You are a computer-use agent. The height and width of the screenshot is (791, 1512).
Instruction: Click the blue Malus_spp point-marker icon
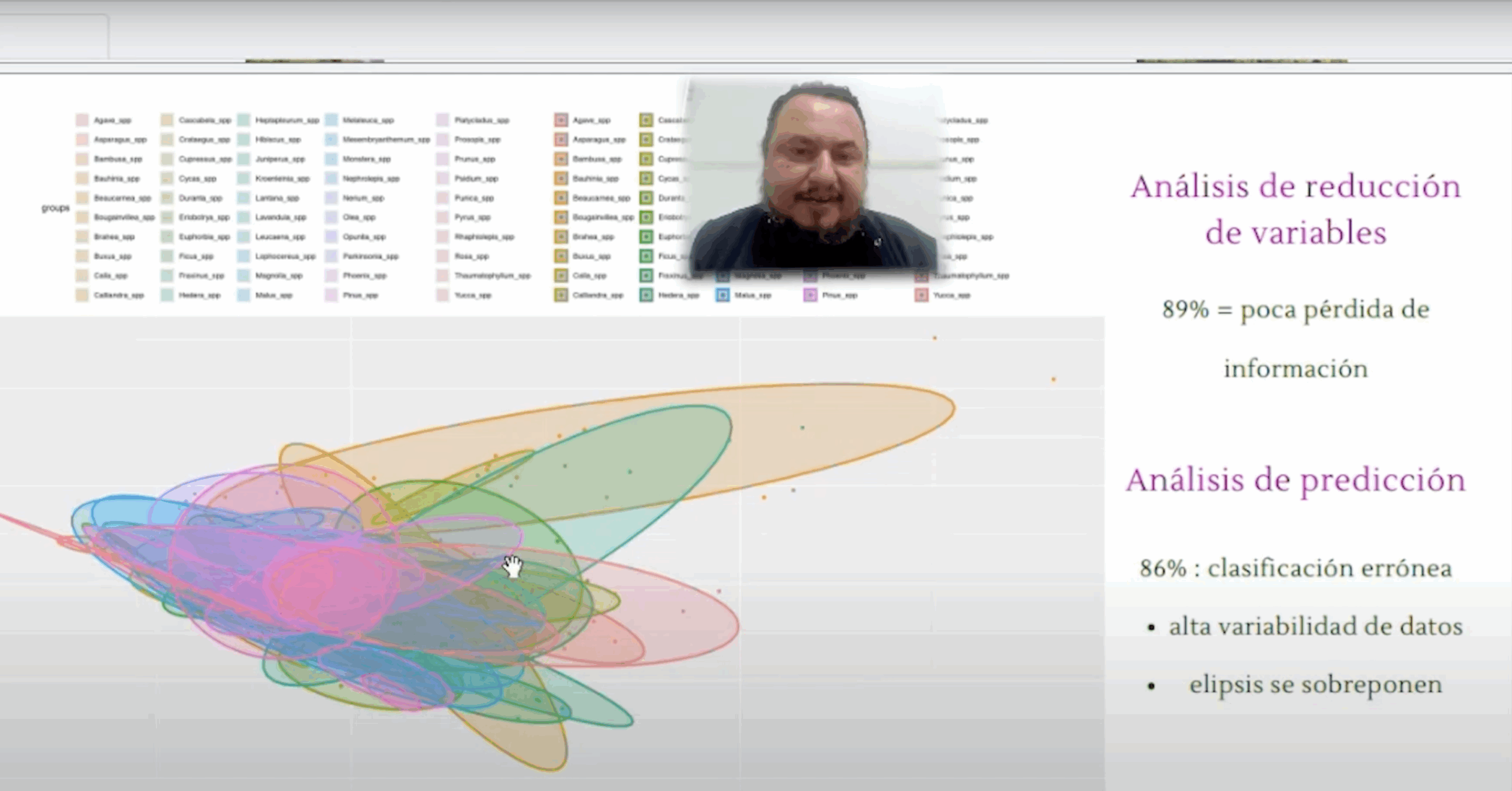coord(722,295)
